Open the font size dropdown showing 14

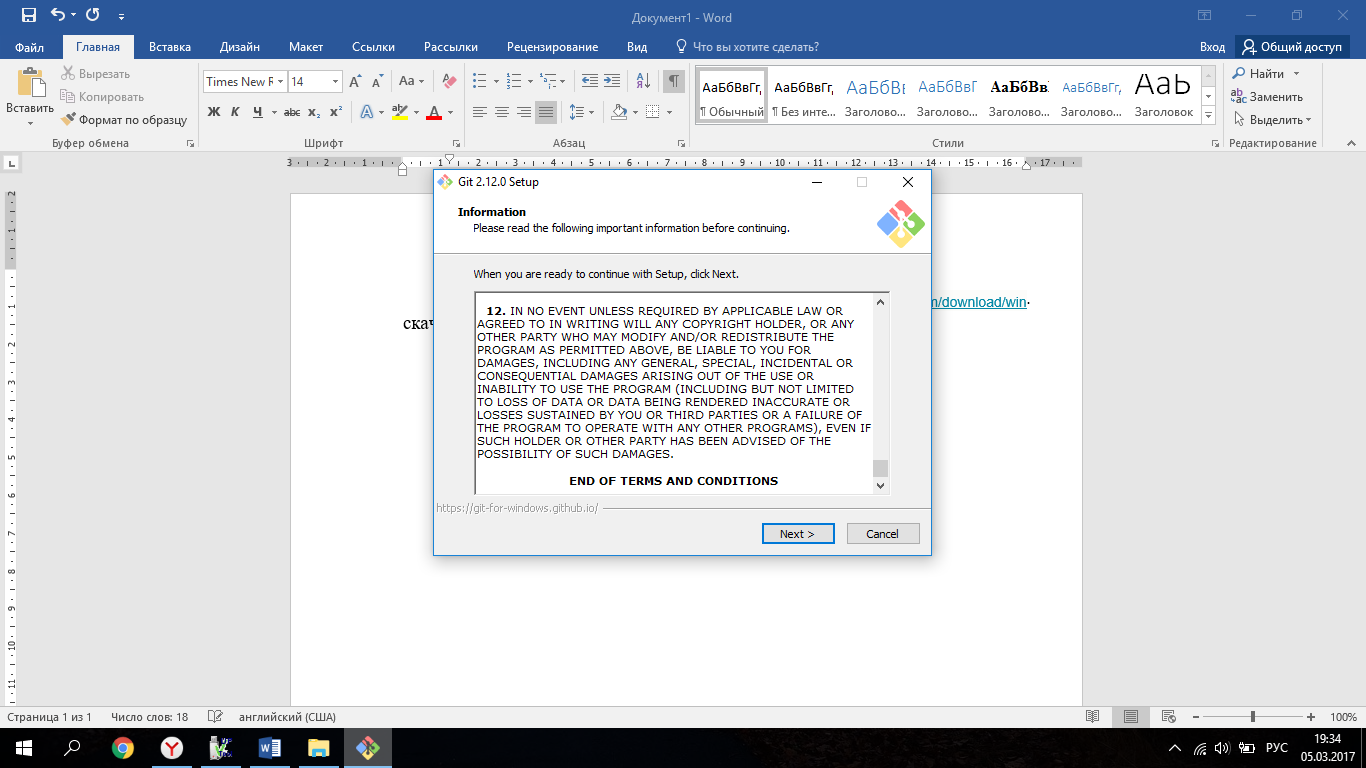336,82
